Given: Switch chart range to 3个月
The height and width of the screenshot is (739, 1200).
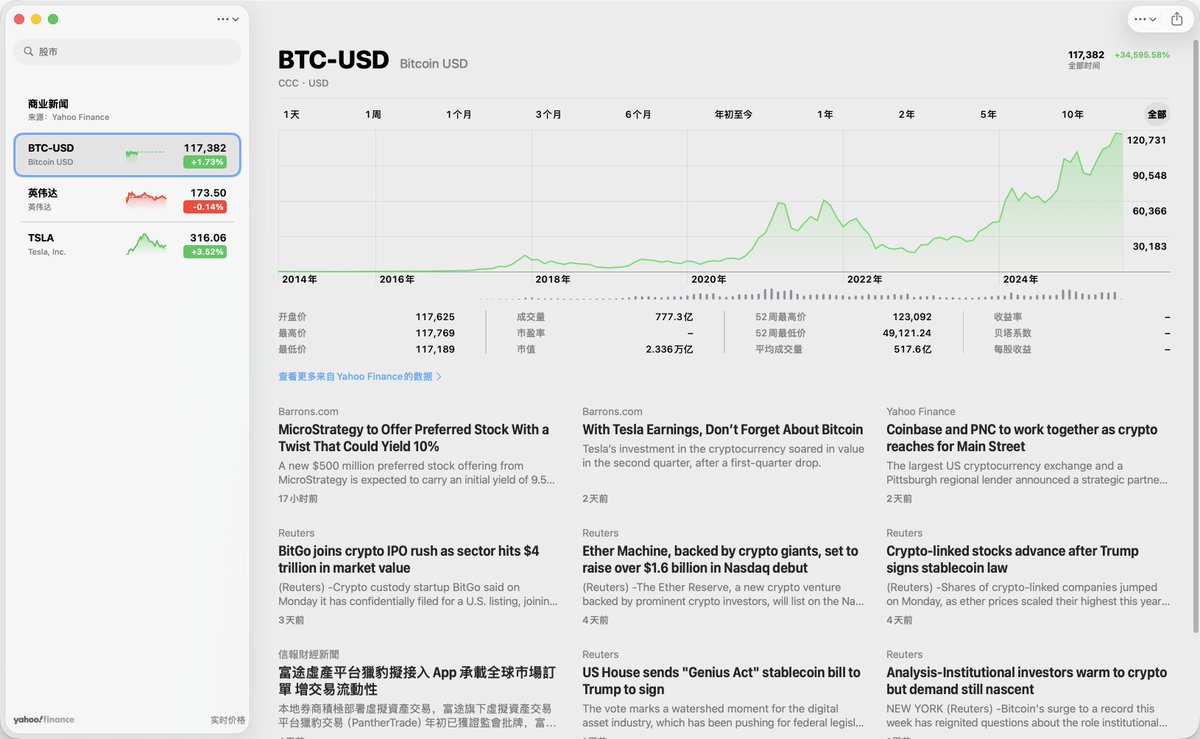Looking at the screenshot, I should 549,115.
